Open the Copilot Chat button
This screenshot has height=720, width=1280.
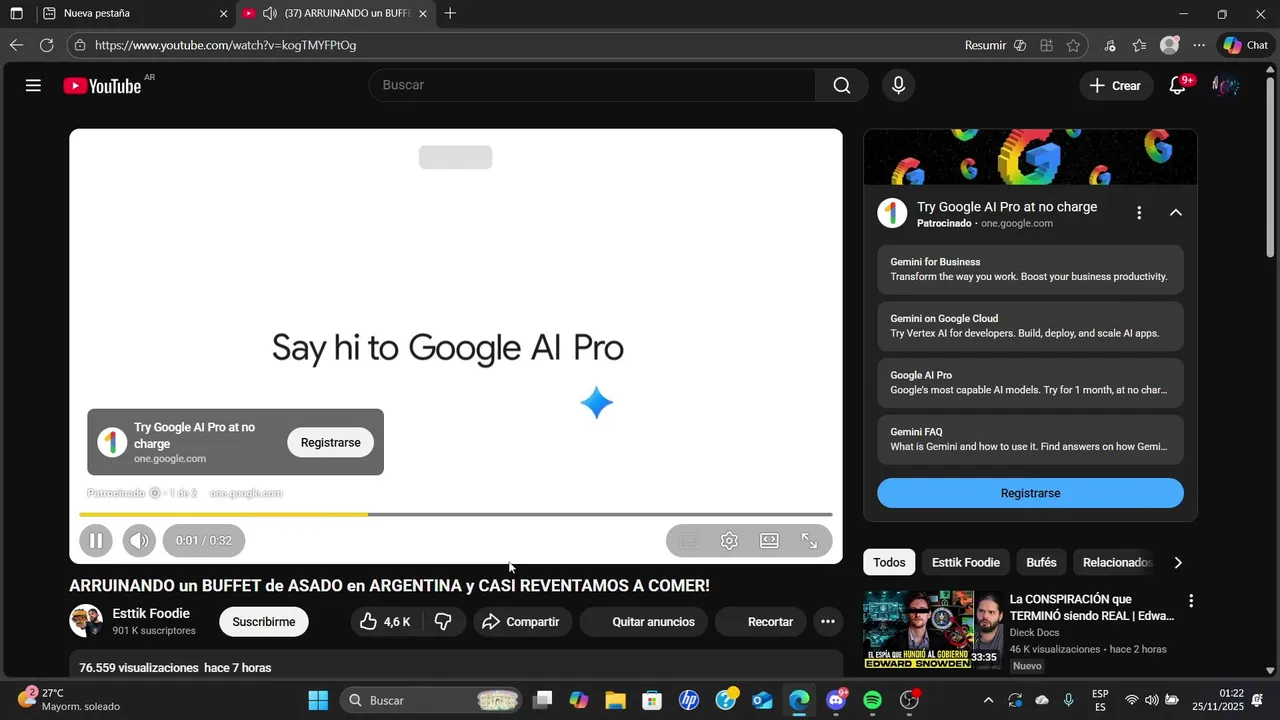click(x=1245, y=45)
